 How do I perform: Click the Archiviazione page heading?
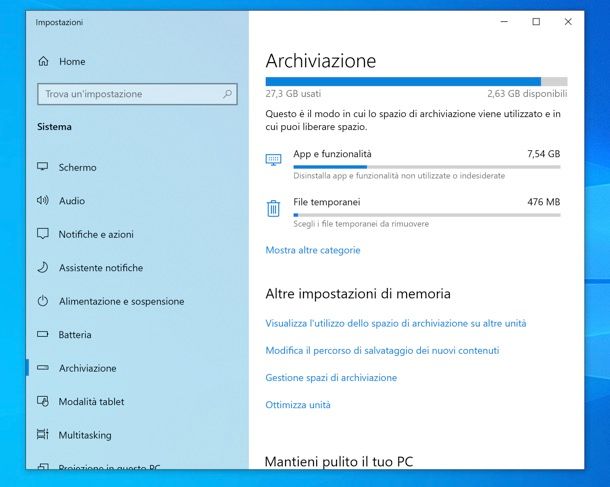tap(321, 61)
